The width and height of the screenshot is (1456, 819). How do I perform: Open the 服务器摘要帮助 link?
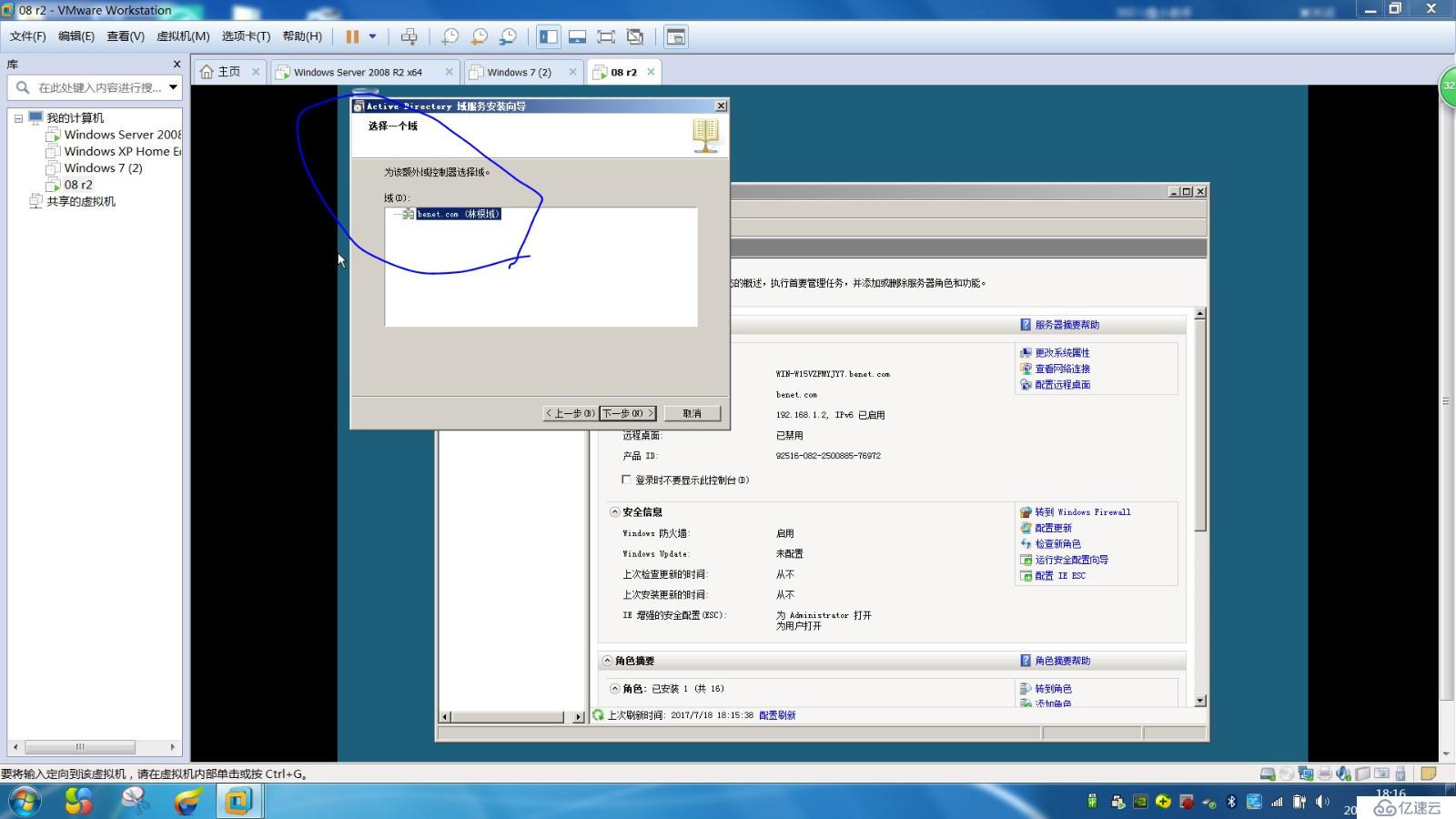(1067, 325)
